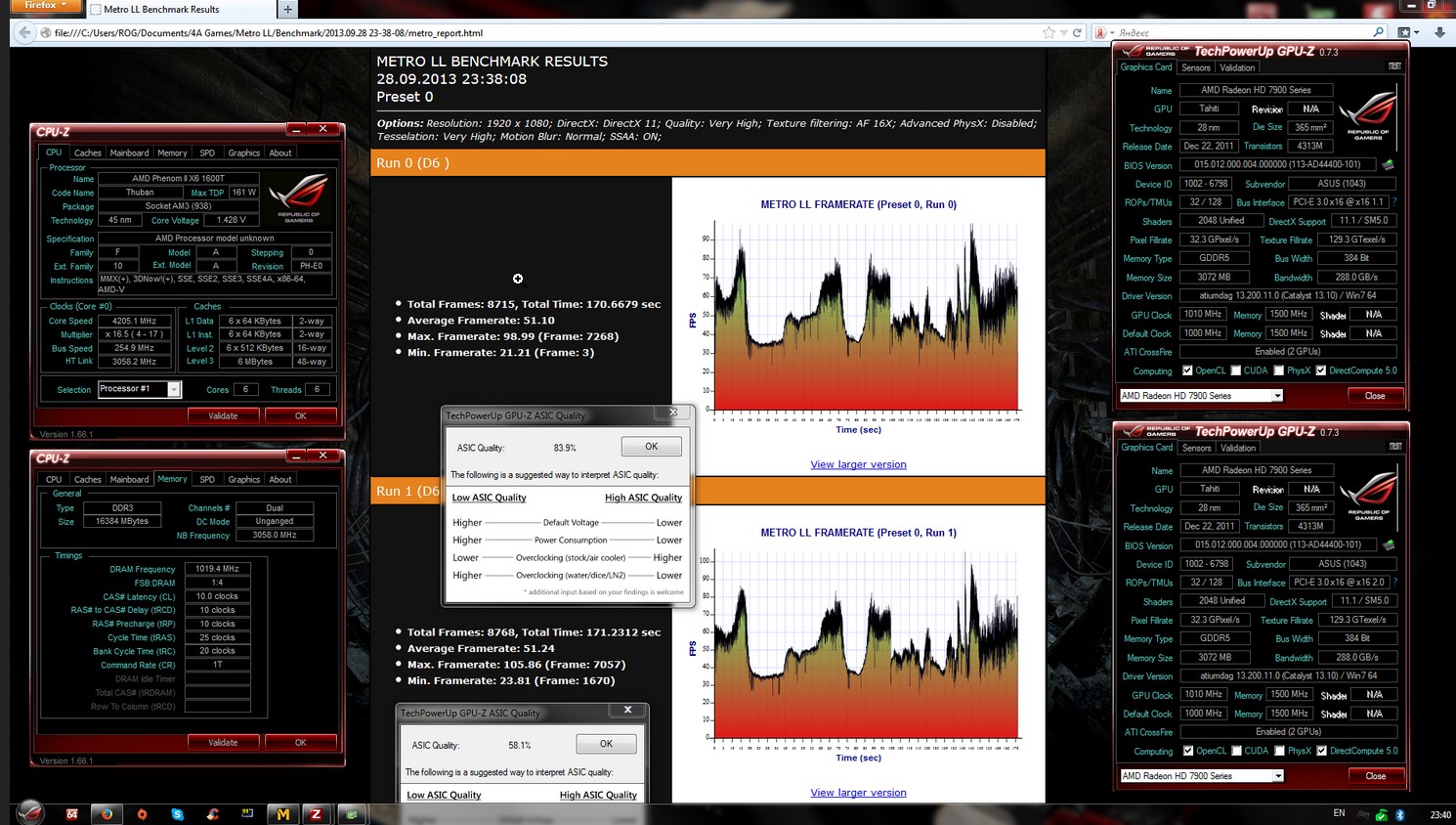Toggle CUDA checkbox in top GPU-Z window
The width and height of the screenshot is (1456, 825).
[x=1236, y=370]
